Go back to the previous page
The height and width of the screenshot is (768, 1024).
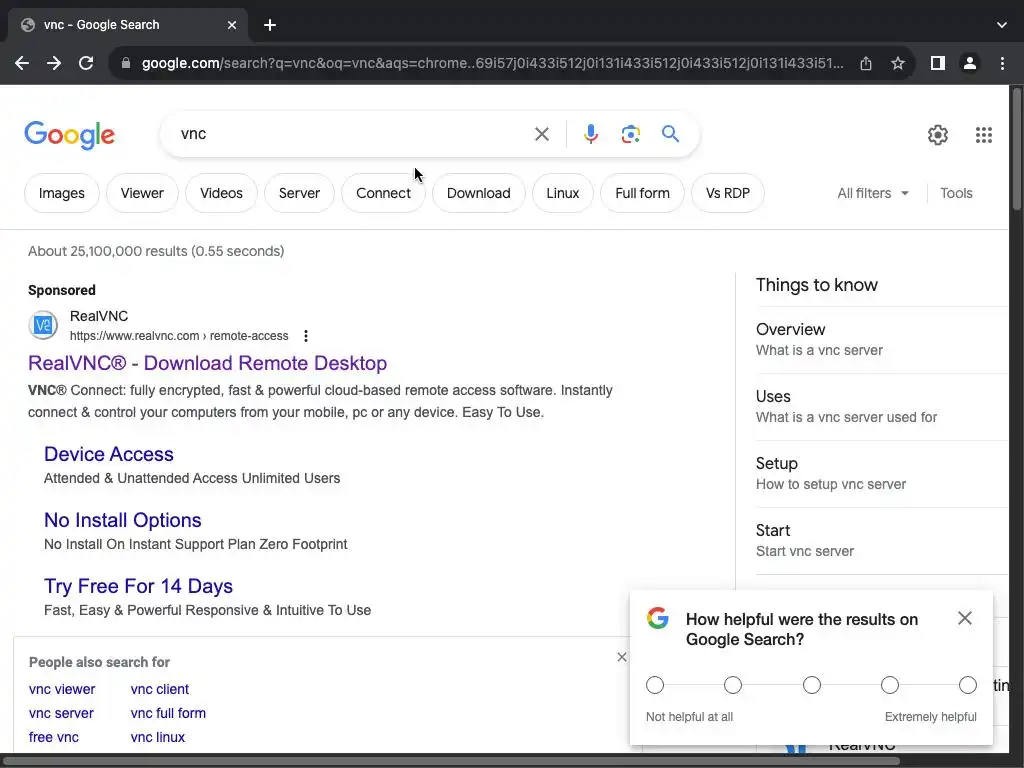point(22,63)
